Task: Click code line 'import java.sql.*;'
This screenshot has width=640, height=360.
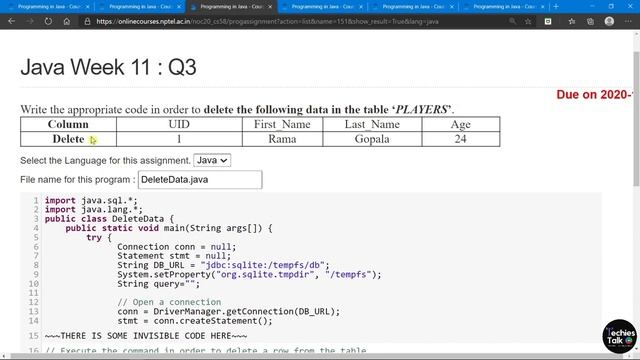Action: point(91,200)
